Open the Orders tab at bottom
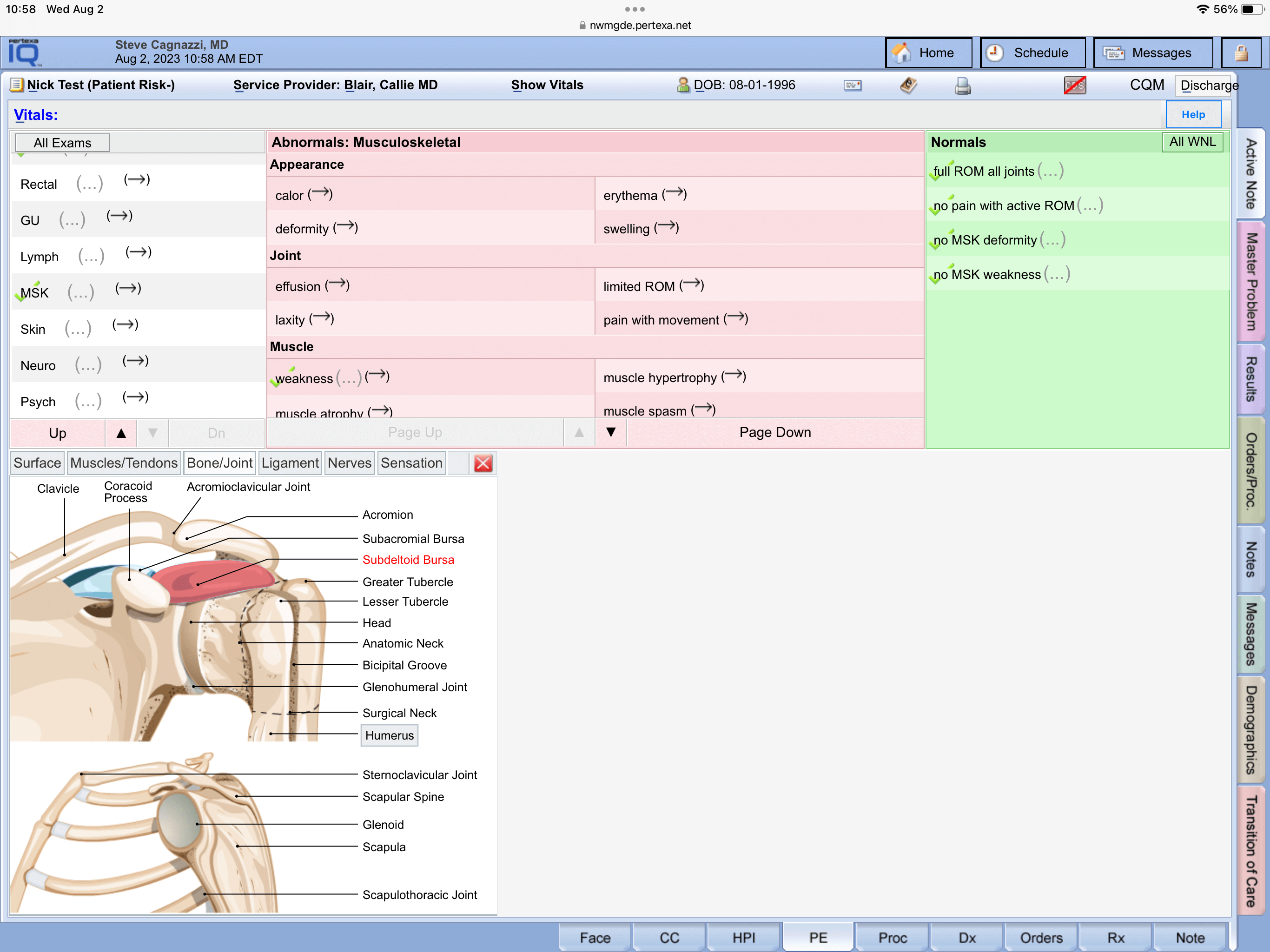Image resolution: width=1270 pixels, height=952 pixels. point(1040,937)
